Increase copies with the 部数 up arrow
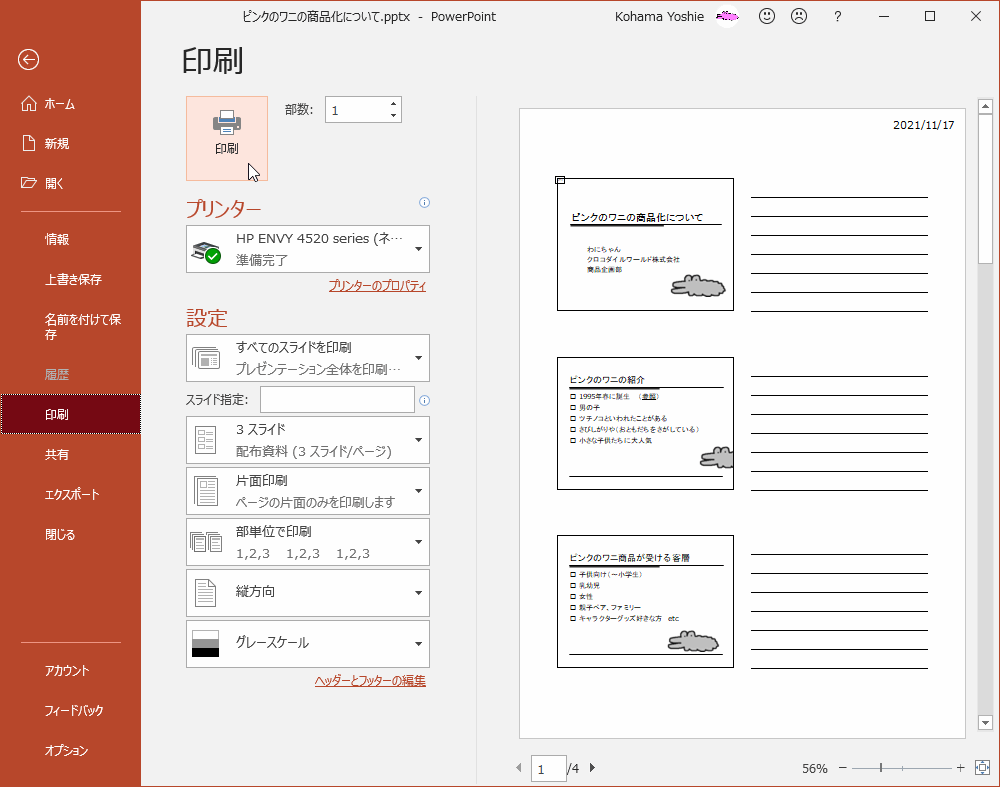The height and width of the screenshot is (787, 1000). 394,103
